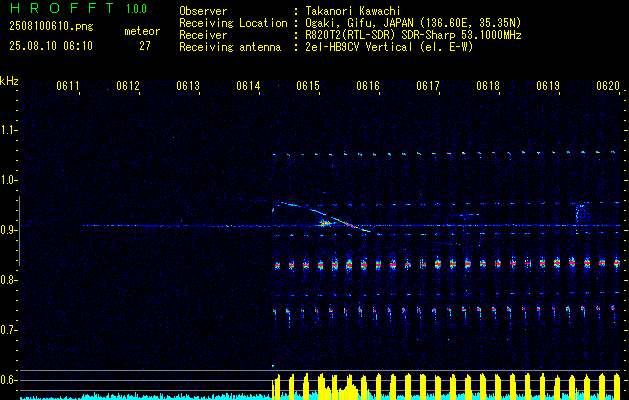This screenshot has width=629, height=400.
Task: Click the 0616 time marker
Action: tap(368, 85)
